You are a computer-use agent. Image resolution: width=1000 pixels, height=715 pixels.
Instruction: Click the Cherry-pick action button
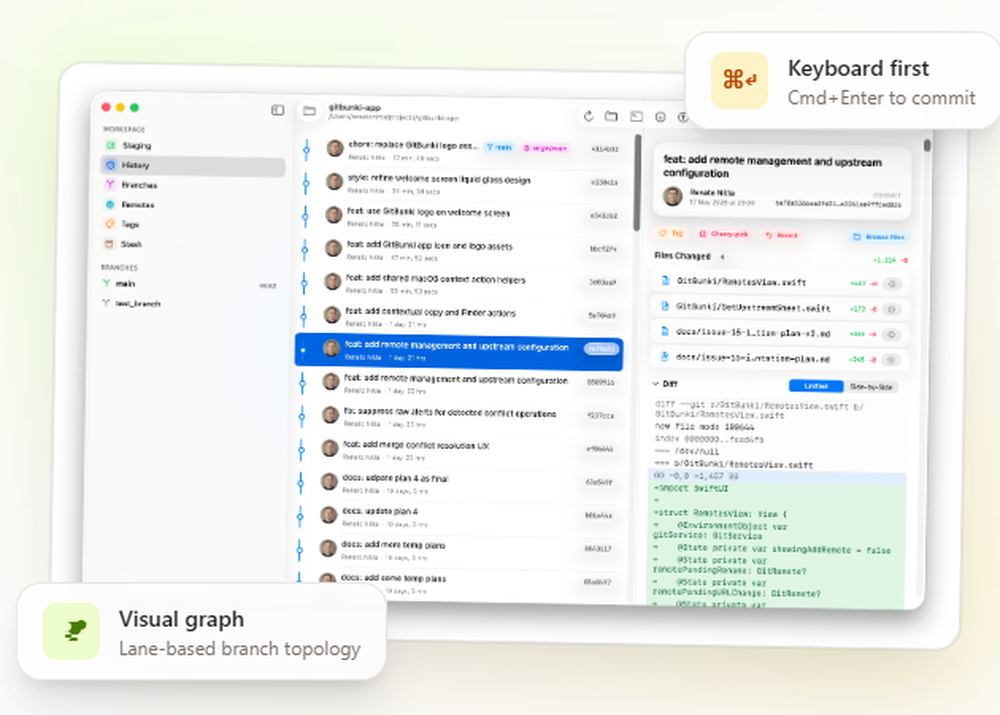pos(724,234)
